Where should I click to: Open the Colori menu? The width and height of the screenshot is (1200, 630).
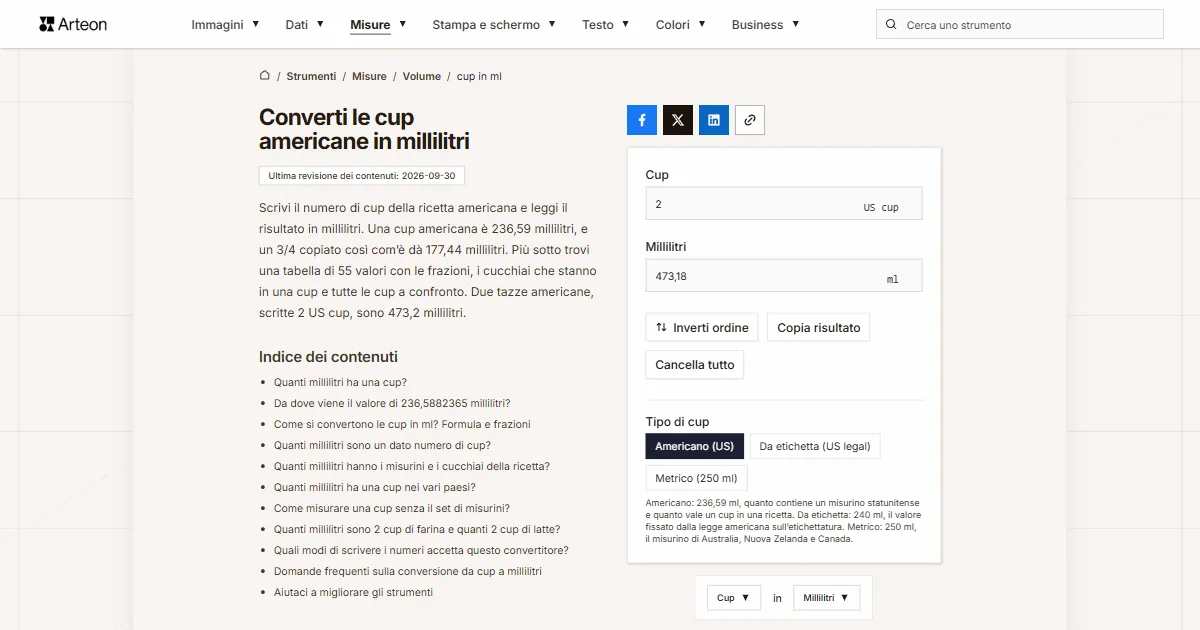[x=681, y=24]
